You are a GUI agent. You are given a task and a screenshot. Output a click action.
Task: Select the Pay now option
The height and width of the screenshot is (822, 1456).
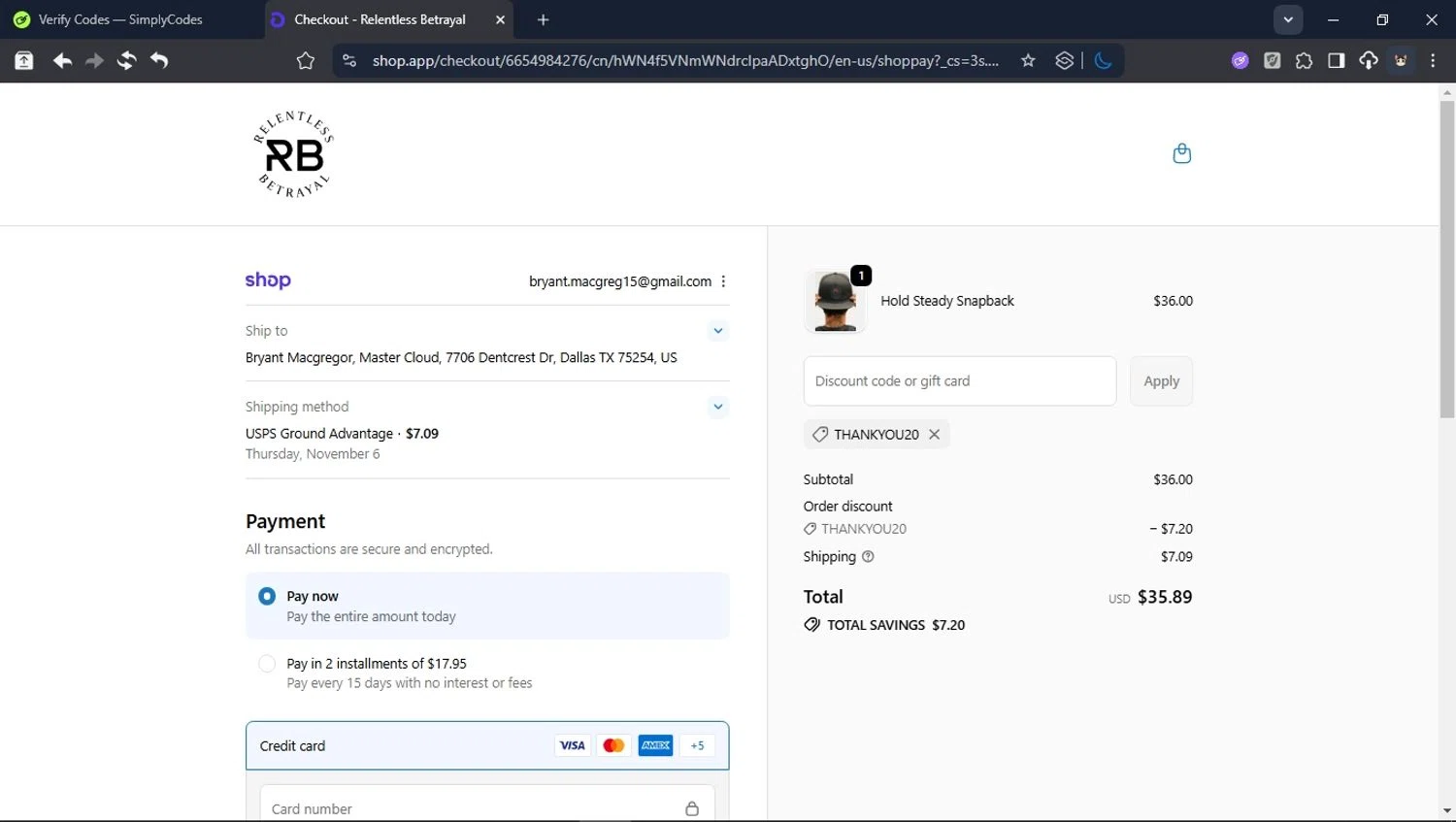coord(487,606)
